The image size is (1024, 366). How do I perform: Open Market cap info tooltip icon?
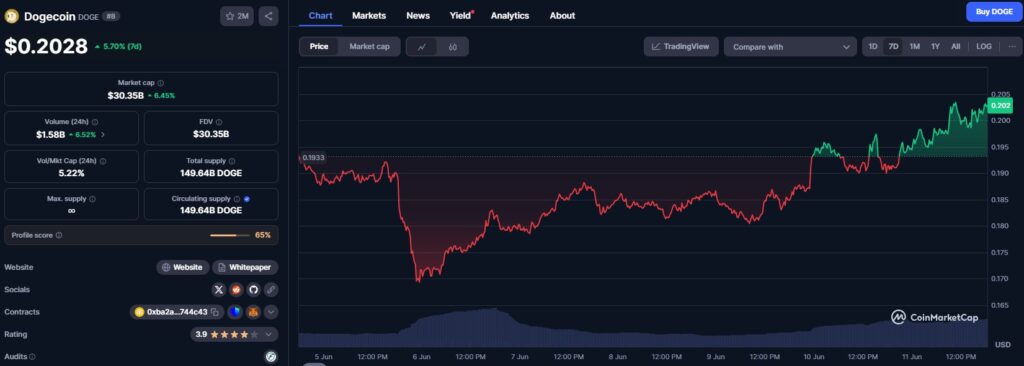161,83
